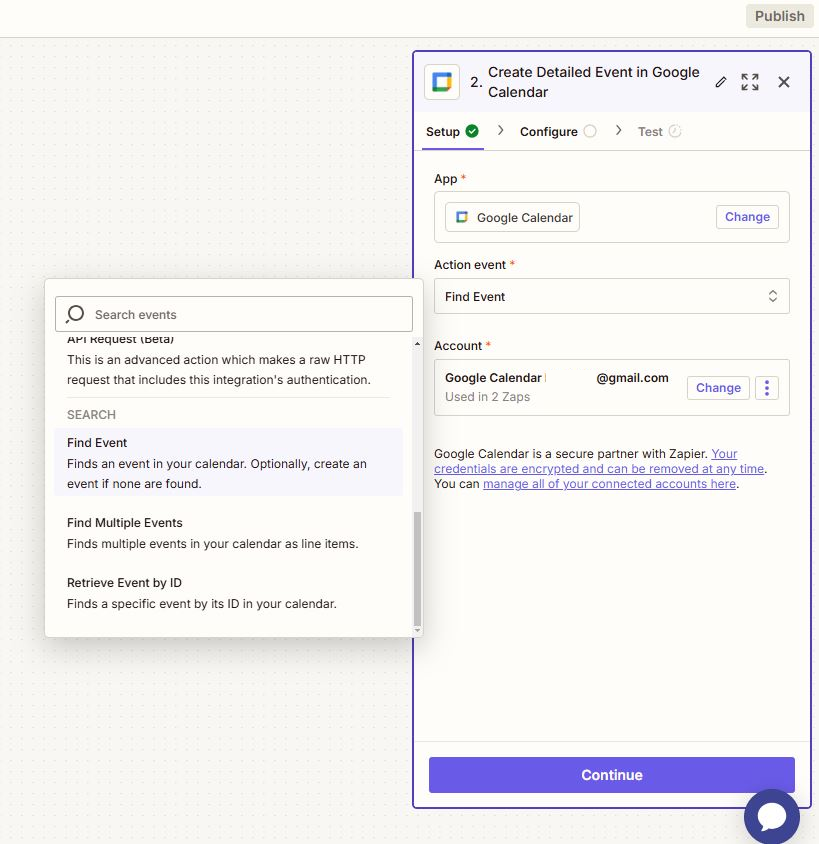Click the Configure step status circle
Image resolution: width=819 pixels, height=844 pixels.
[x=590, y=131]
